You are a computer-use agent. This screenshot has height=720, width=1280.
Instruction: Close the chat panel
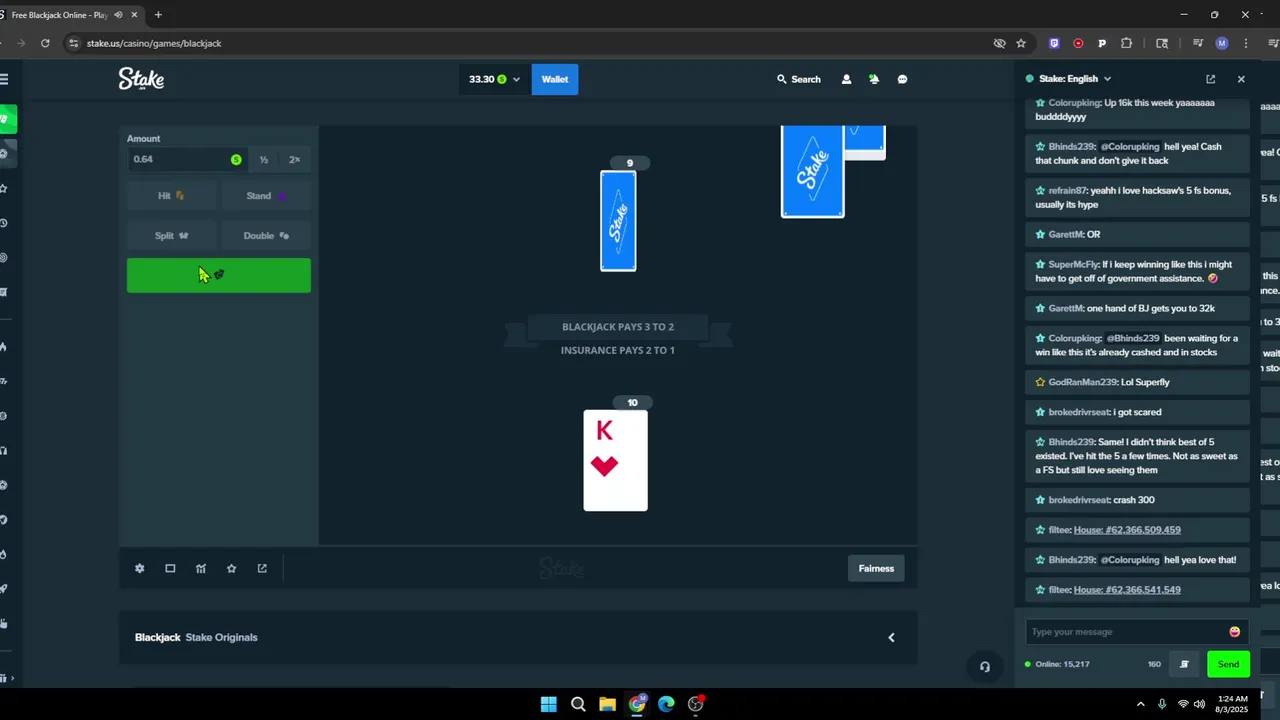click(x=1241, y=79)
